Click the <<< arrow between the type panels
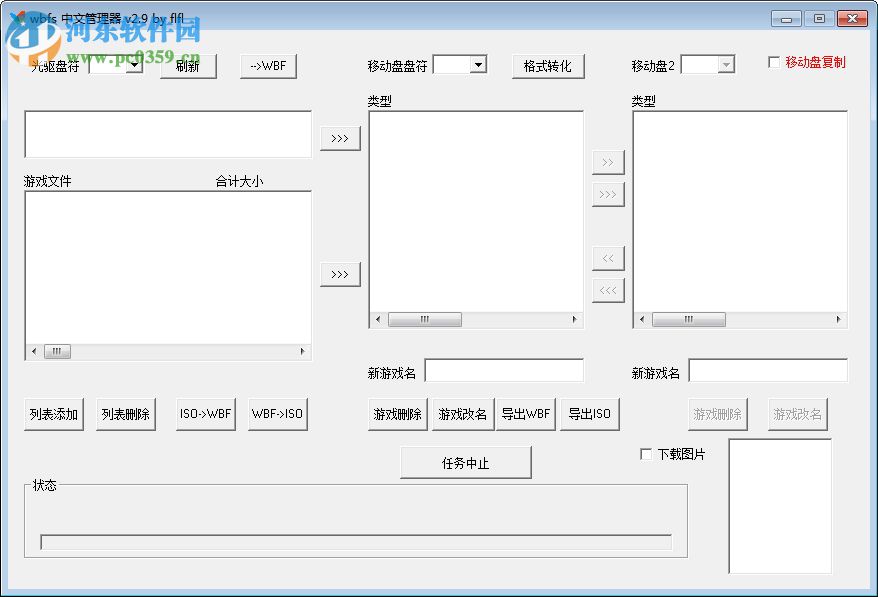878x597 pixels. [x=608, y=290]
